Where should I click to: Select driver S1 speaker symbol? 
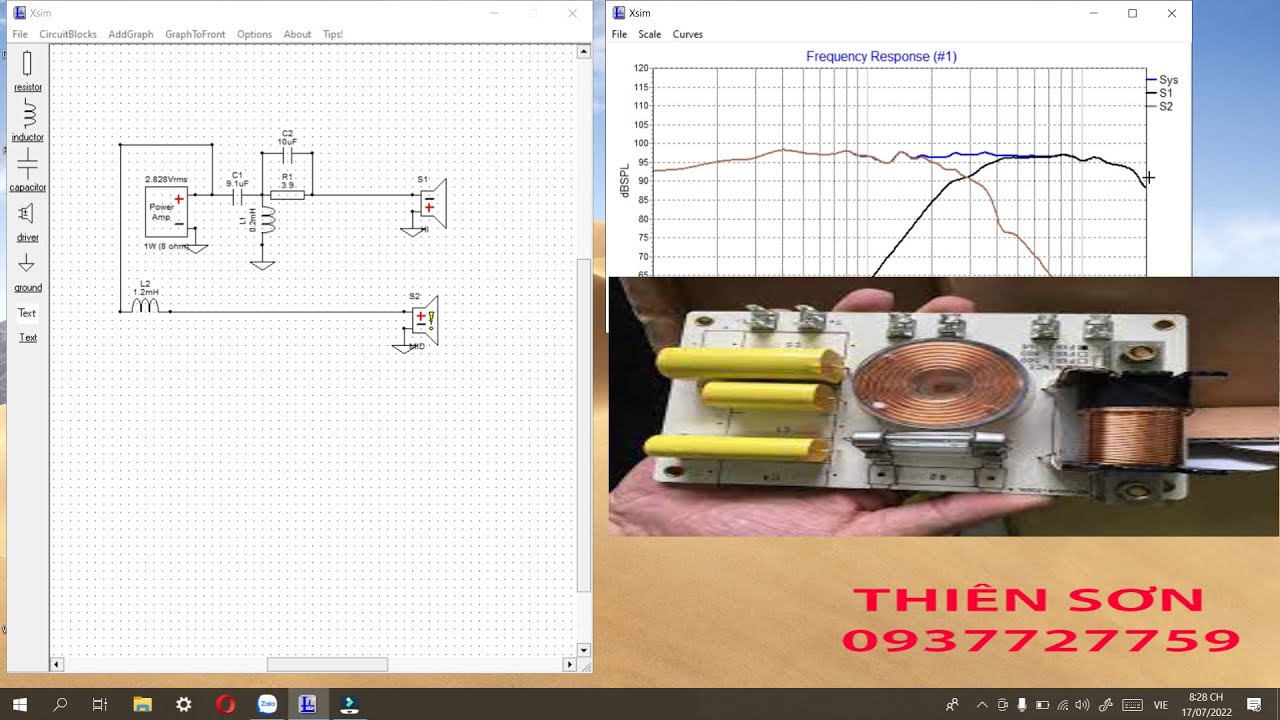[432, 204]
